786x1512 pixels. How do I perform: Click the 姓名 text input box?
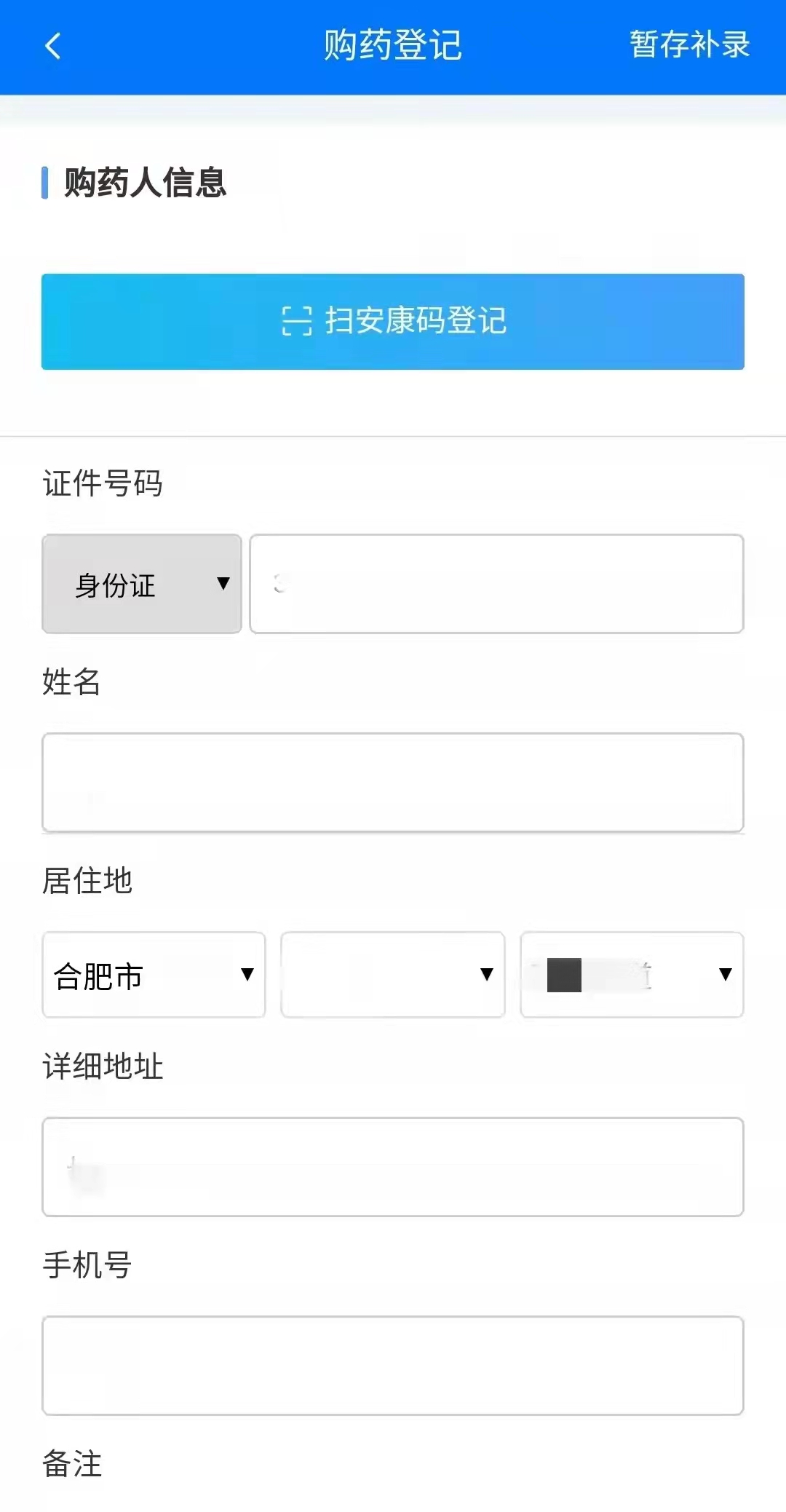tap(393, 783)
